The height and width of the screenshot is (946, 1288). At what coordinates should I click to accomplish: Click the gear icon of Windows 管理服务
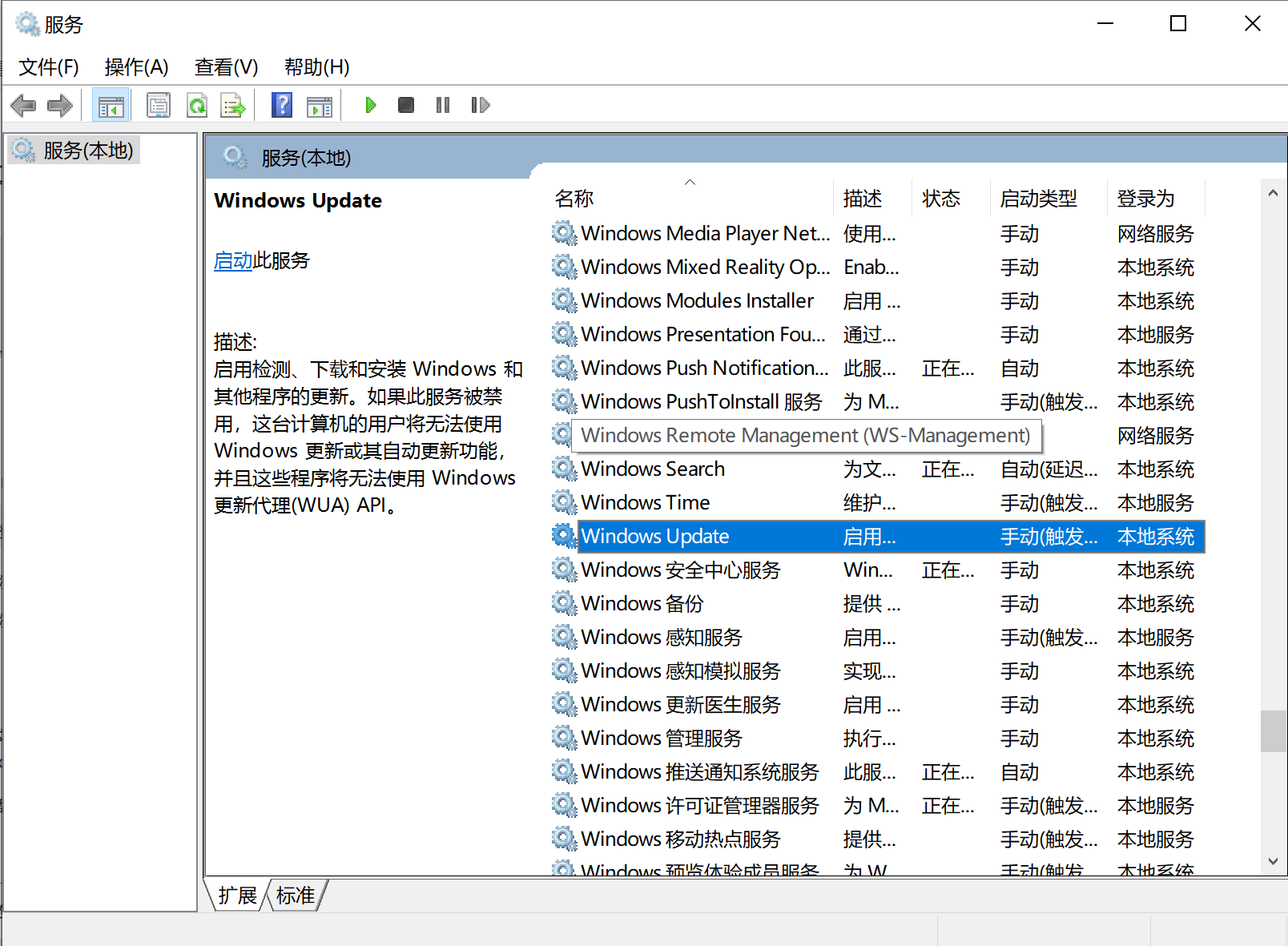(x=565, y=738)
